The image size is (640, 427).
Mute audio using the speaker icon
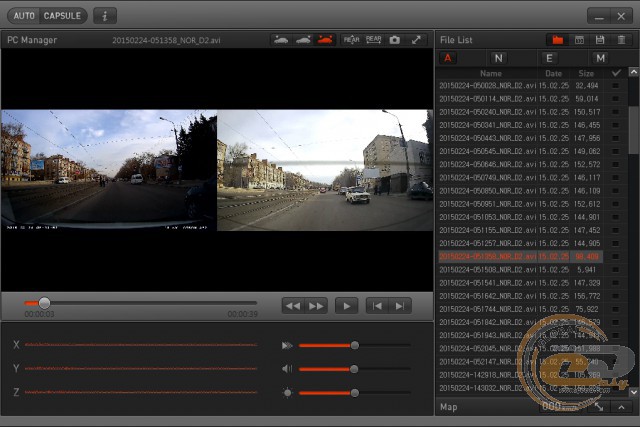287,369
